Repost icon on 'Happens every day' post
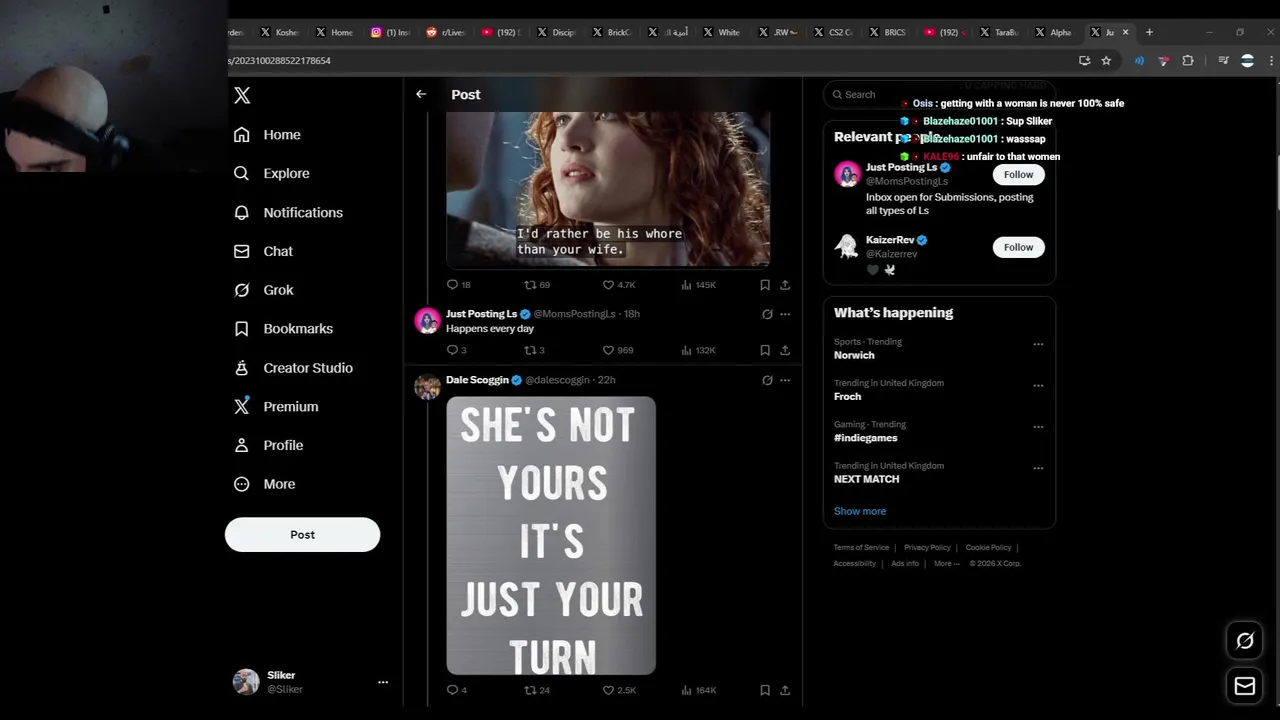Viewport: 1280px width, 720px height. click(x=530, y=350)
